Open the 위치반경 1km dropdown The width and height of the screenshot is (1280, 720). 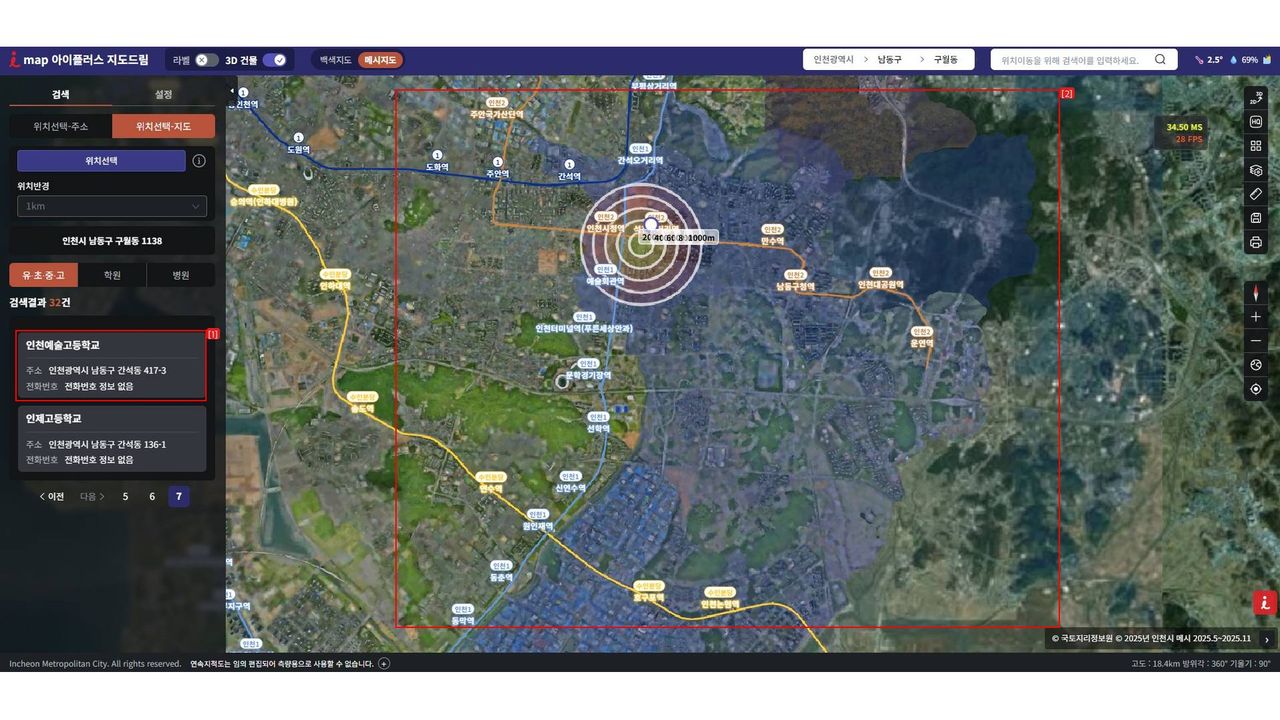[x=112, y=206]
